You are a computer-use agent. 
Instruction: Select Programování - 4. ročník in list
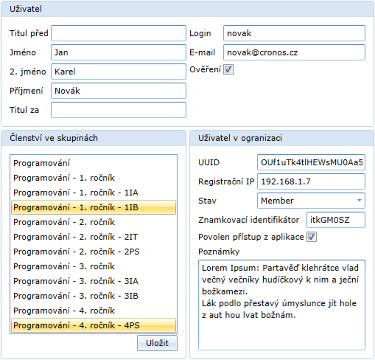tap(93, 311)
